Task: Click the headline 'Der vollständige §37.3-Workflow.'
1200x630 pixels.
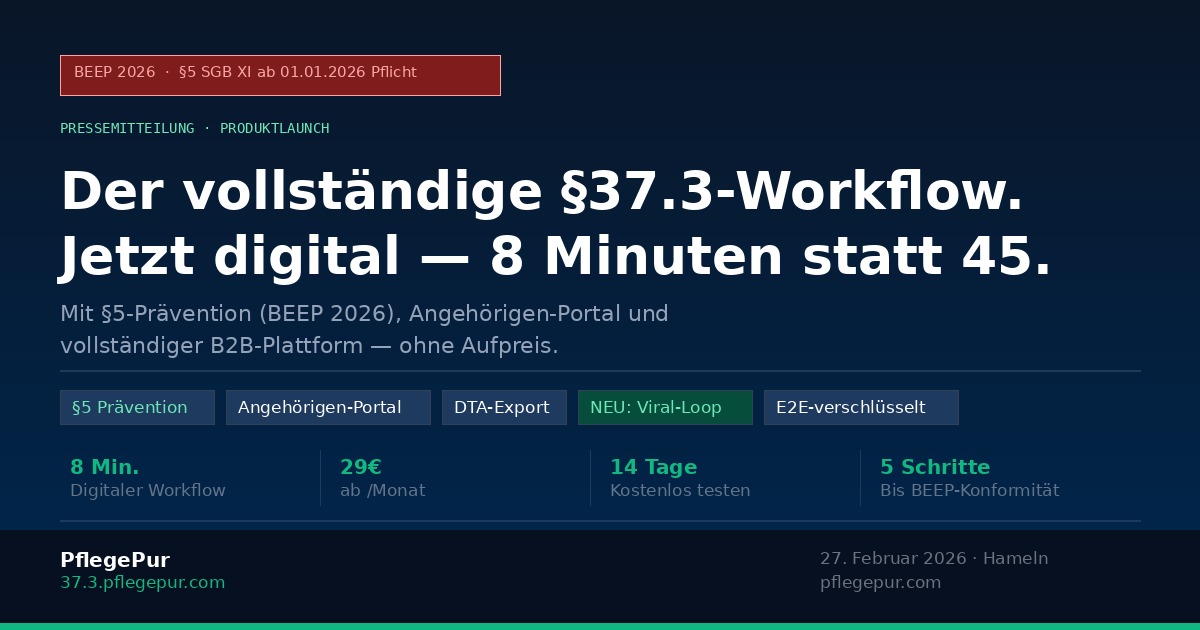Action: point(541,192)
